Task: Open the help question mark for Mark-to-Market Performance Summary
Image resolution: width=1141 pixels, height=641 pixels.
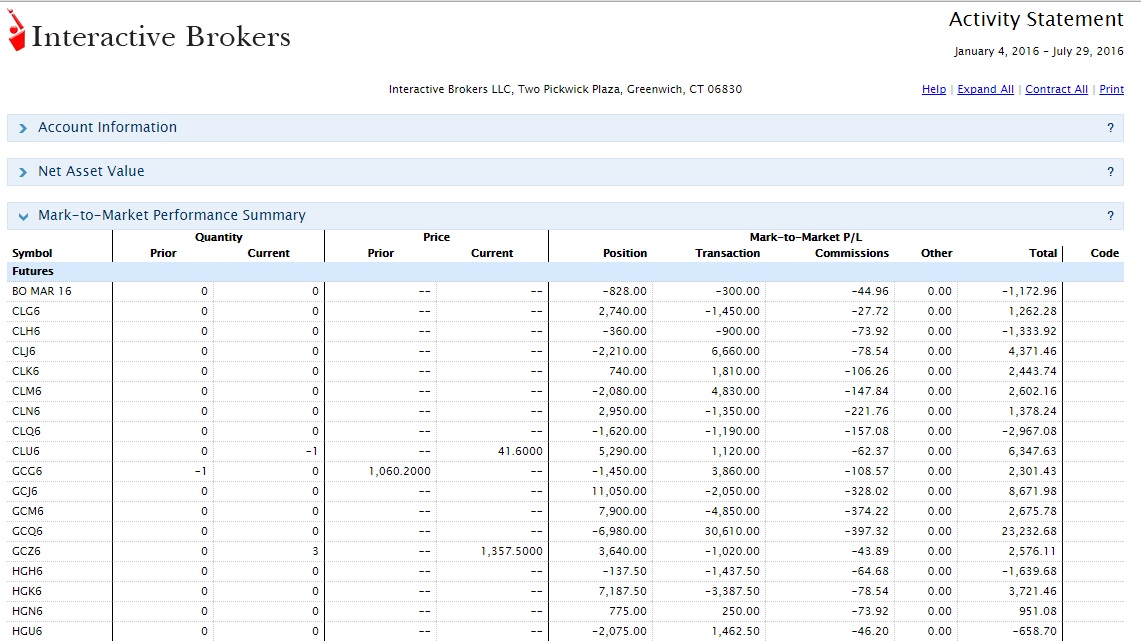Action: click(1110, 215)
